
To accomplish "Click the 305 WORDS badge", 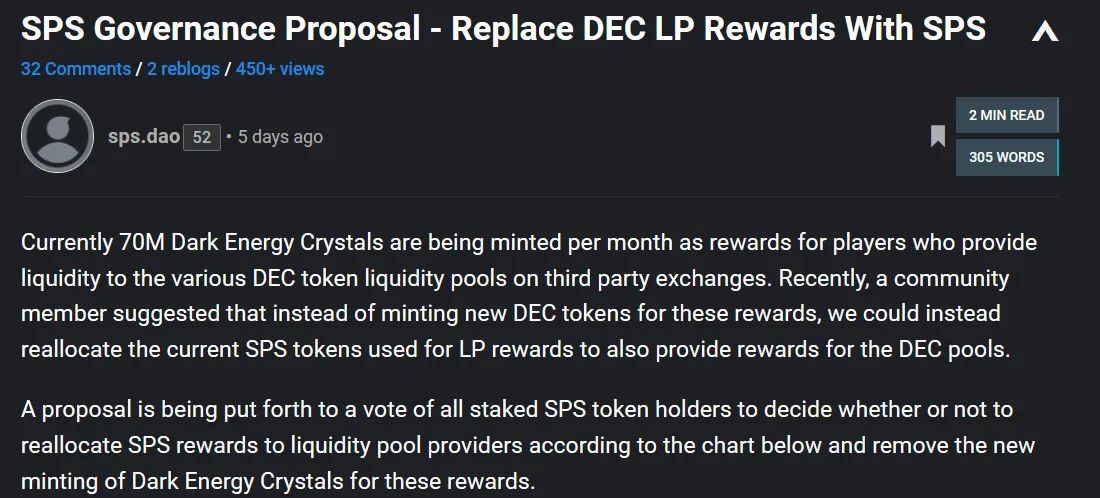I will (x=1005, y=157).
